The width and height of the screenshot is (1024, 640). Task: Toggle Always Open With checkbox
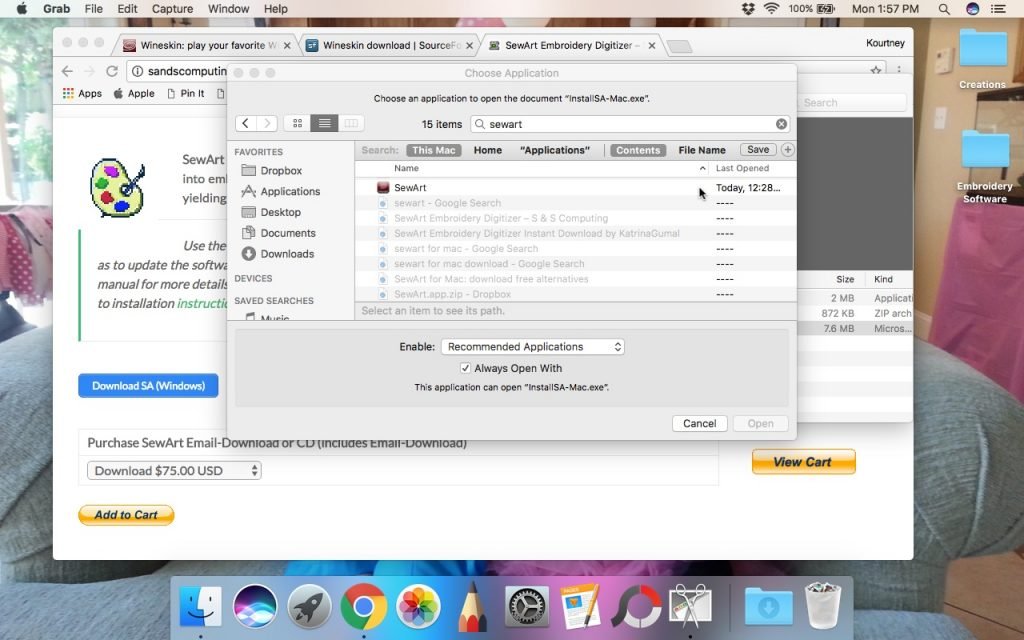(466, 368)
